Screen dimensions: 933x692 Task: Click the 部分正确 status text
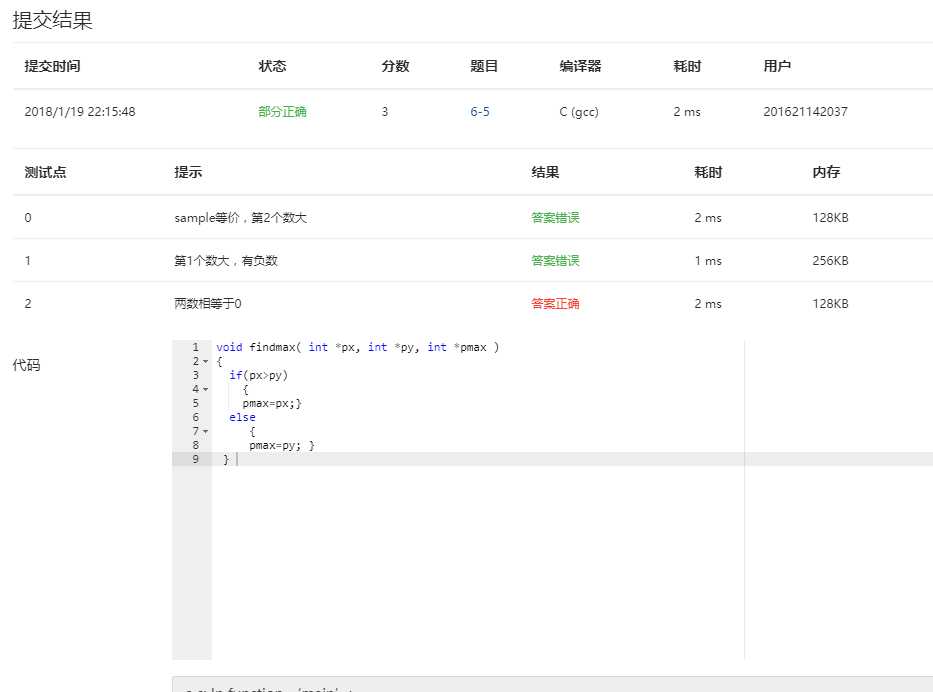[282, 111]
